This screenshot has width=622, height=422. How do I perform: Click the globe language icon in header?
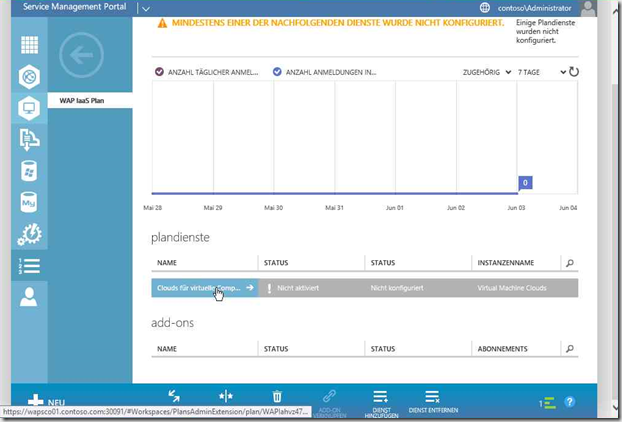tap(484, 8)
